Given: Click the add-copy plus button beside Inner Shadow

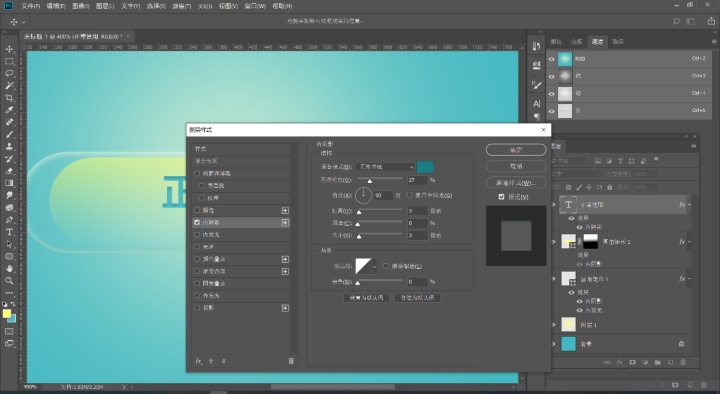Looking at the screenshot, I should [x=285, y=222].
